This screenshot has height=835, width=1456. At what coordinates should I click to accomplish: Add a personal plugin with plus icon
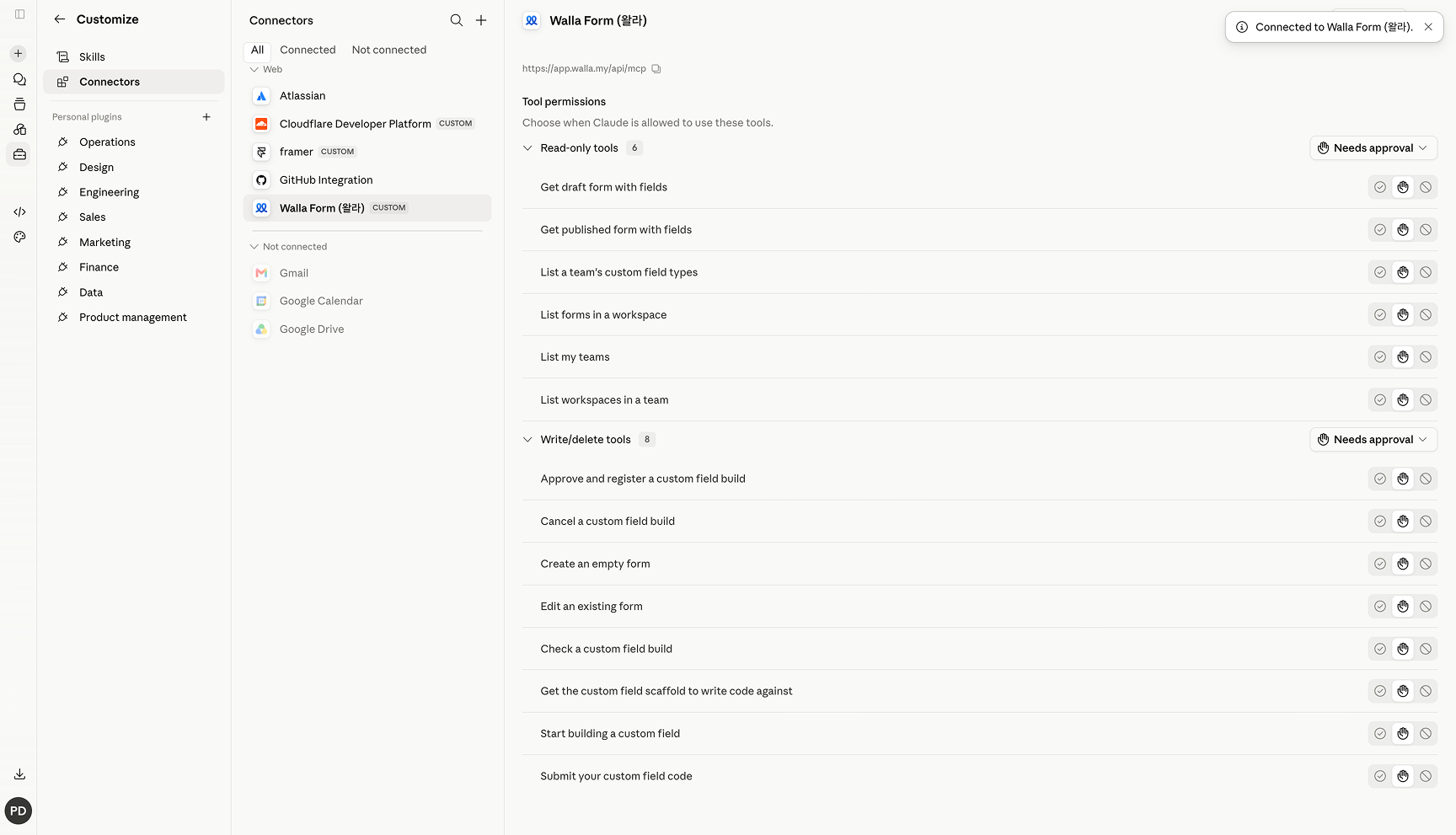point(206,117)
